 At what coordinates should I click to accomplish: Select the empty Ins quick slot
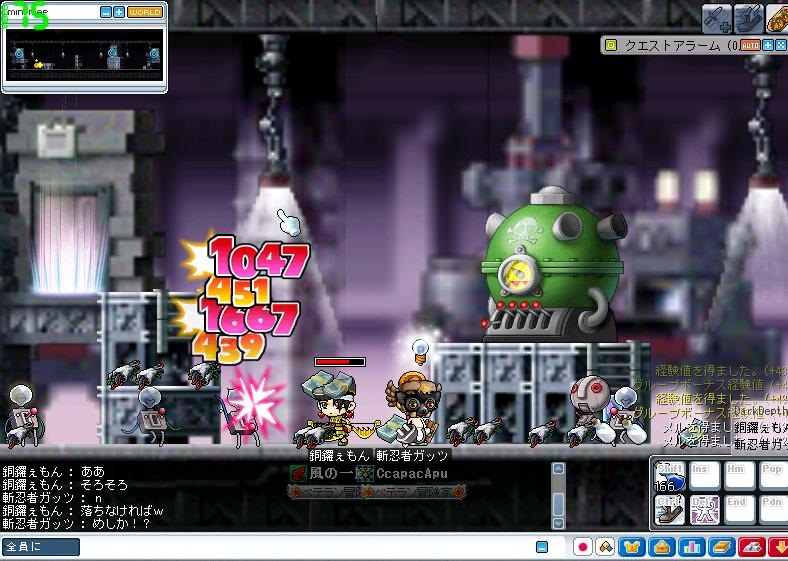[705, 476]
